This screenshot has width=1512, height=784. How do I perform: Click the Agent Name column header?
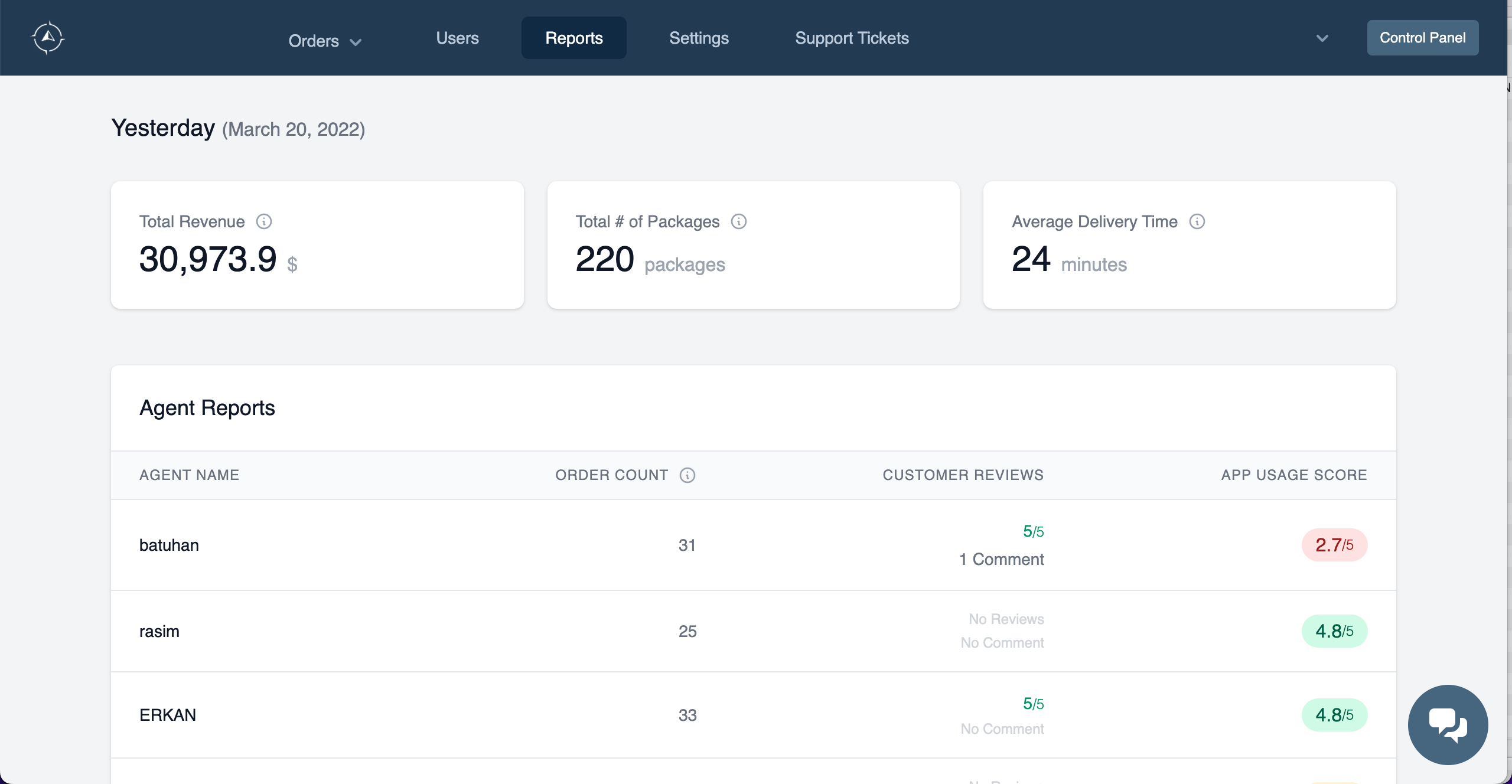coord(190,475)
